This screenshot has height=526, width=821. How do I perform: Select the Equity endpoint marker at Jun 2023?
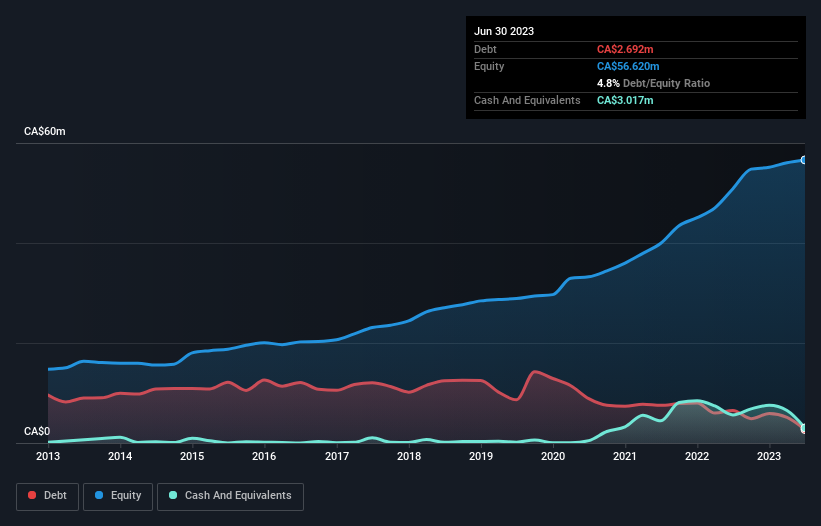point(804,160)
